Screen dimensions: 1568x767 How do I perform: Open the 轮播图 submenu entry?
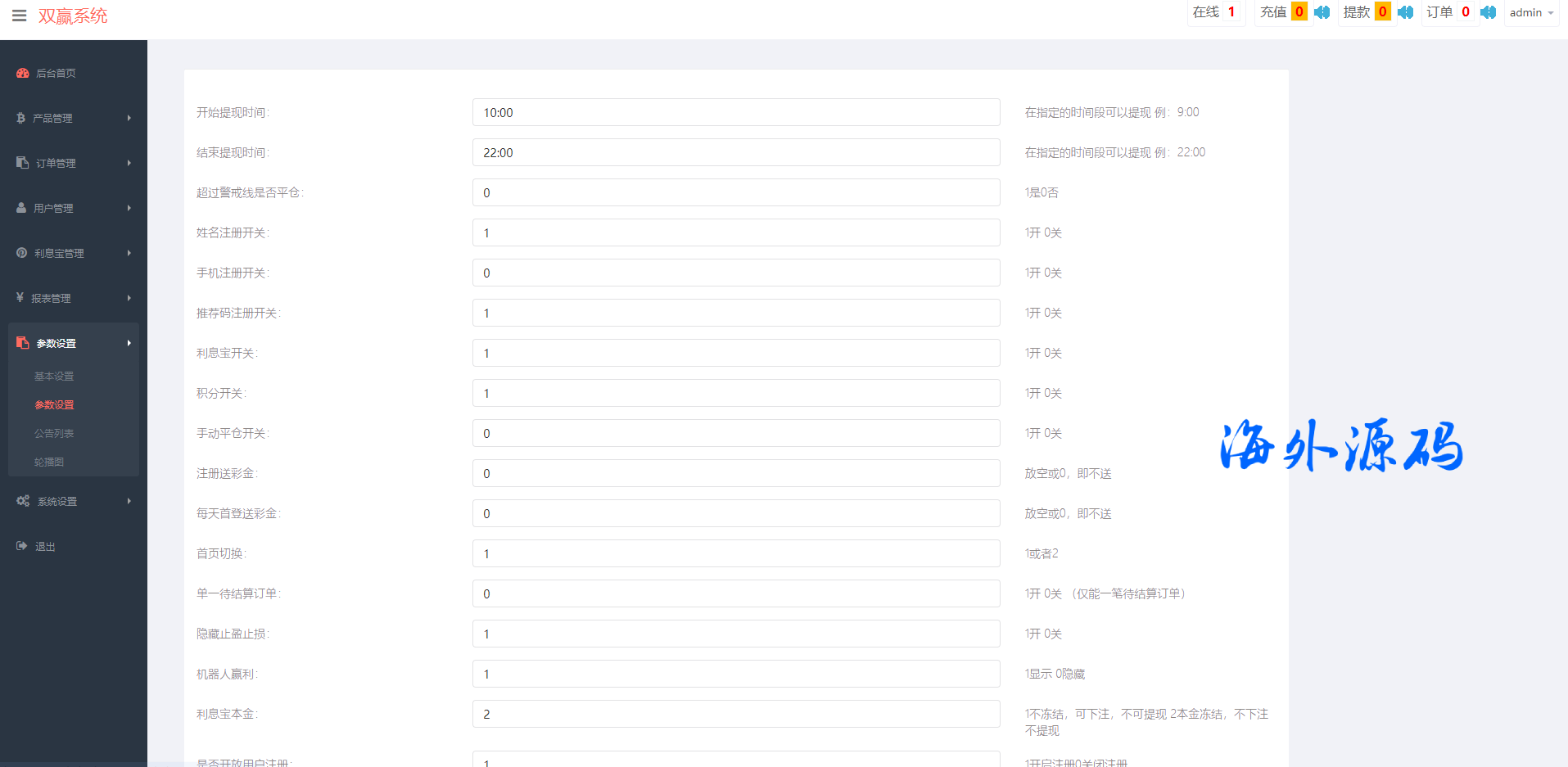[x=49, y=462]
